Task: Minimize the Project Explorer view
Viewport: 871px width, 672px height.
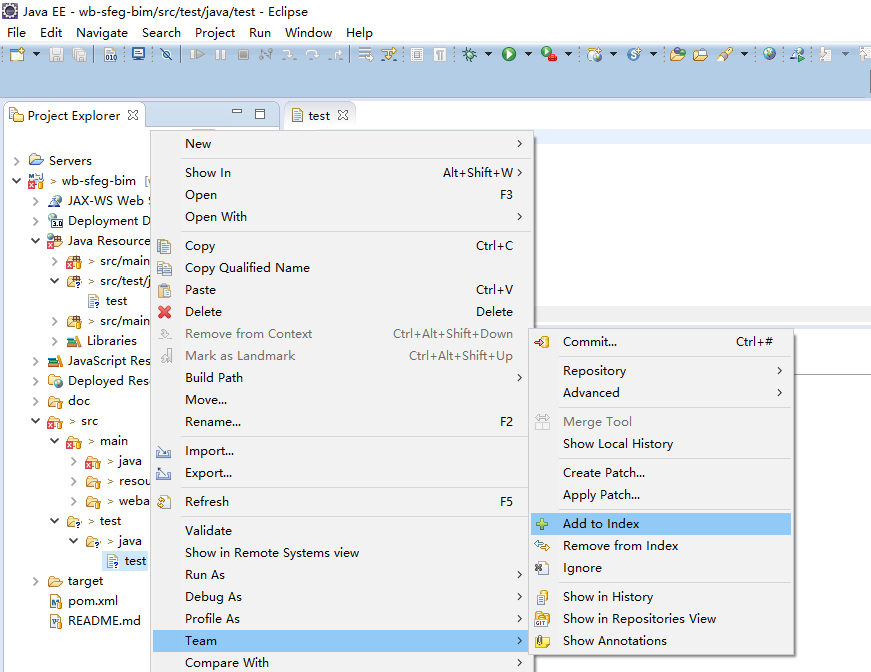Action: (237, 113)
